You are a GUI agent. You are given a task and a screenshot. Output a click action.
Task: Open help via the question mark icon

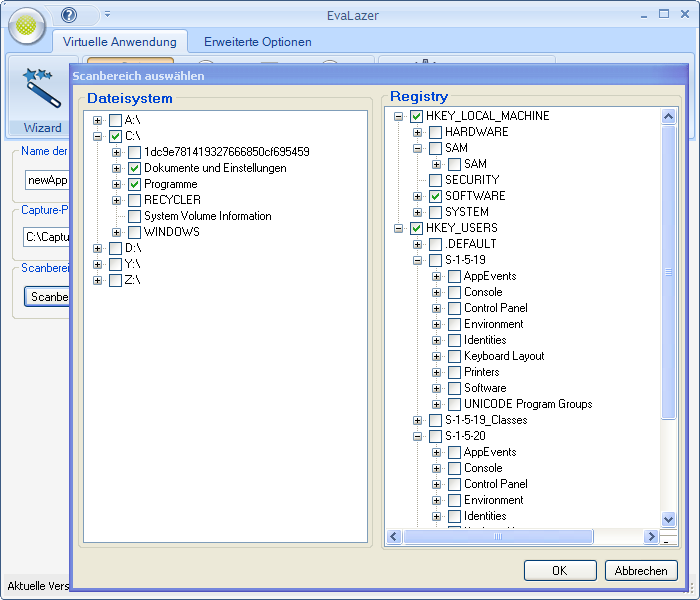point(69,15)
